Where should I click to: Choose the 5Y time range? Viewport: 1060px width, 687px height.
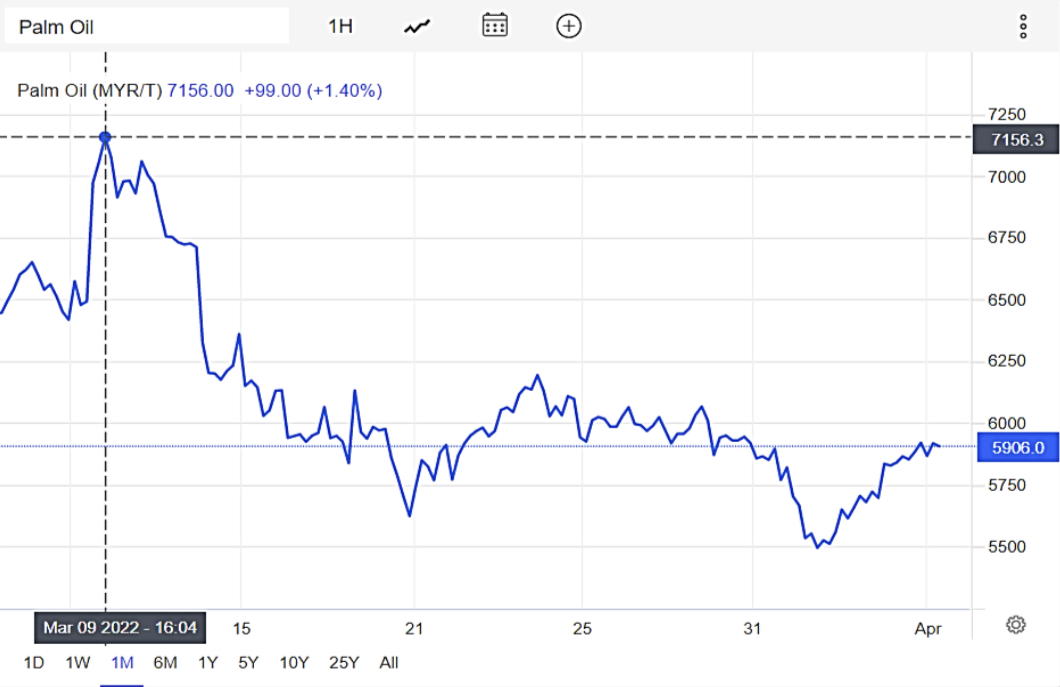(x=249, y=662)
